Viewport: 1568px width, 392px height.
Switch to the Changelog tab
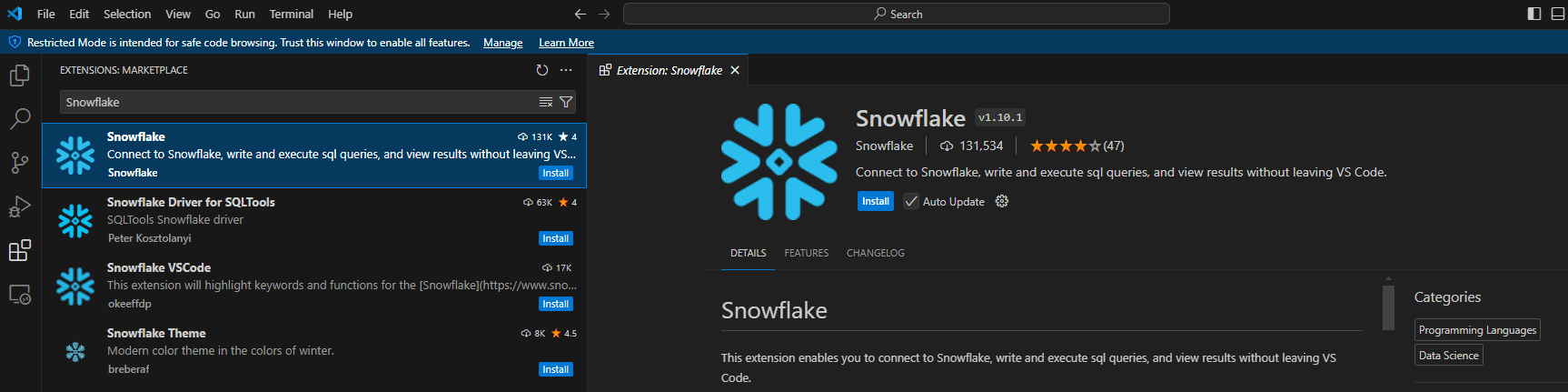[x=875, y=253]
